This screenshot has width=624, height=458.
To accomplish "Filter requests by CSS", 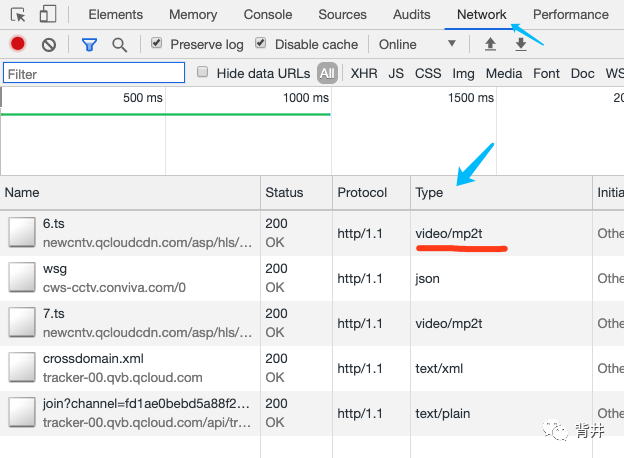I will 428,74.
